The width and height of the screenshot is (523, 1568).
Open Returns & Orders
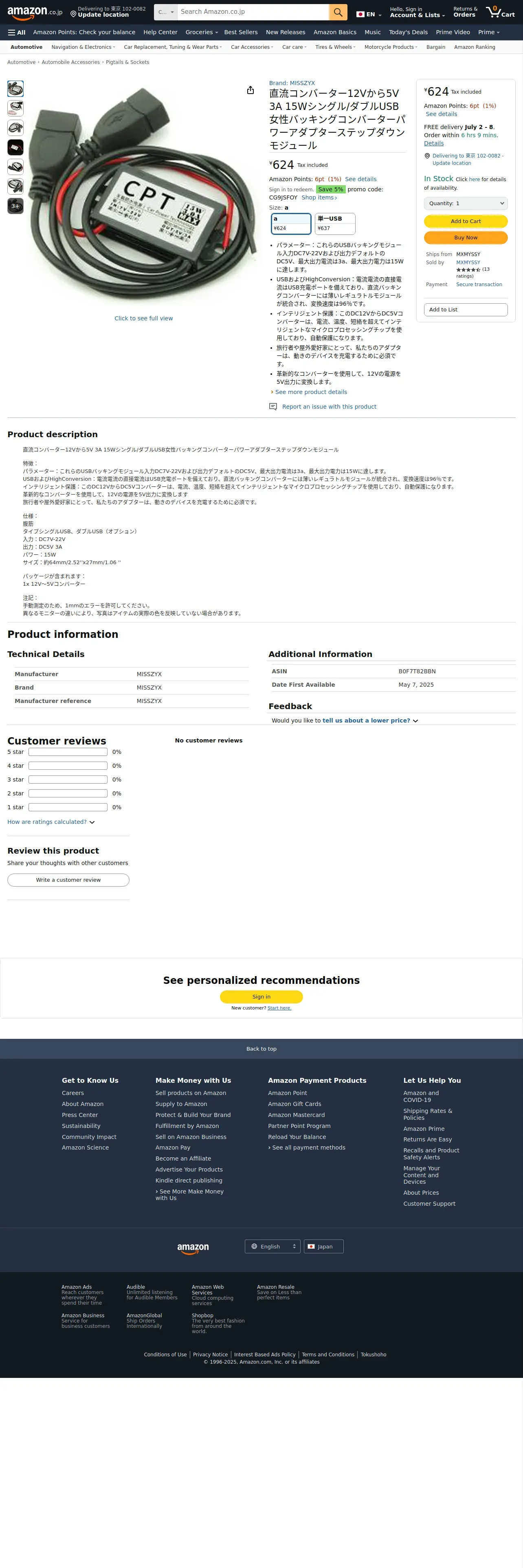(465, 12)
